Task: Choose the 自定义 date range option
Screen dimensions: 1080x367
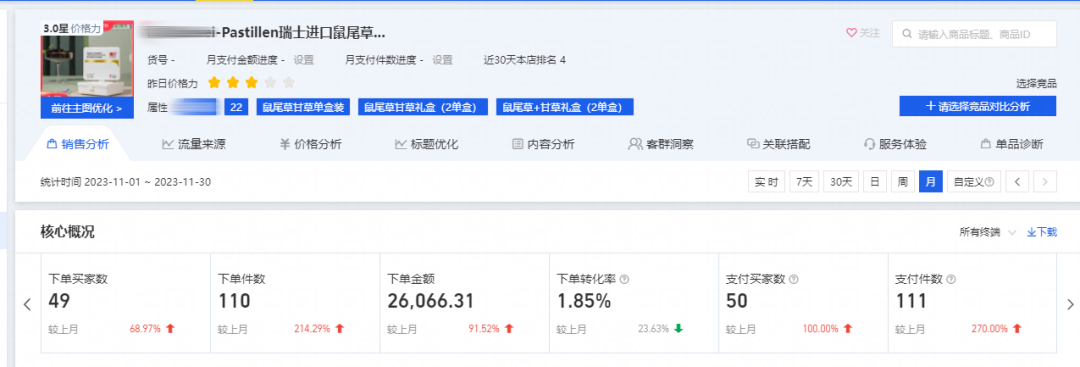Action: pos(974,182)
